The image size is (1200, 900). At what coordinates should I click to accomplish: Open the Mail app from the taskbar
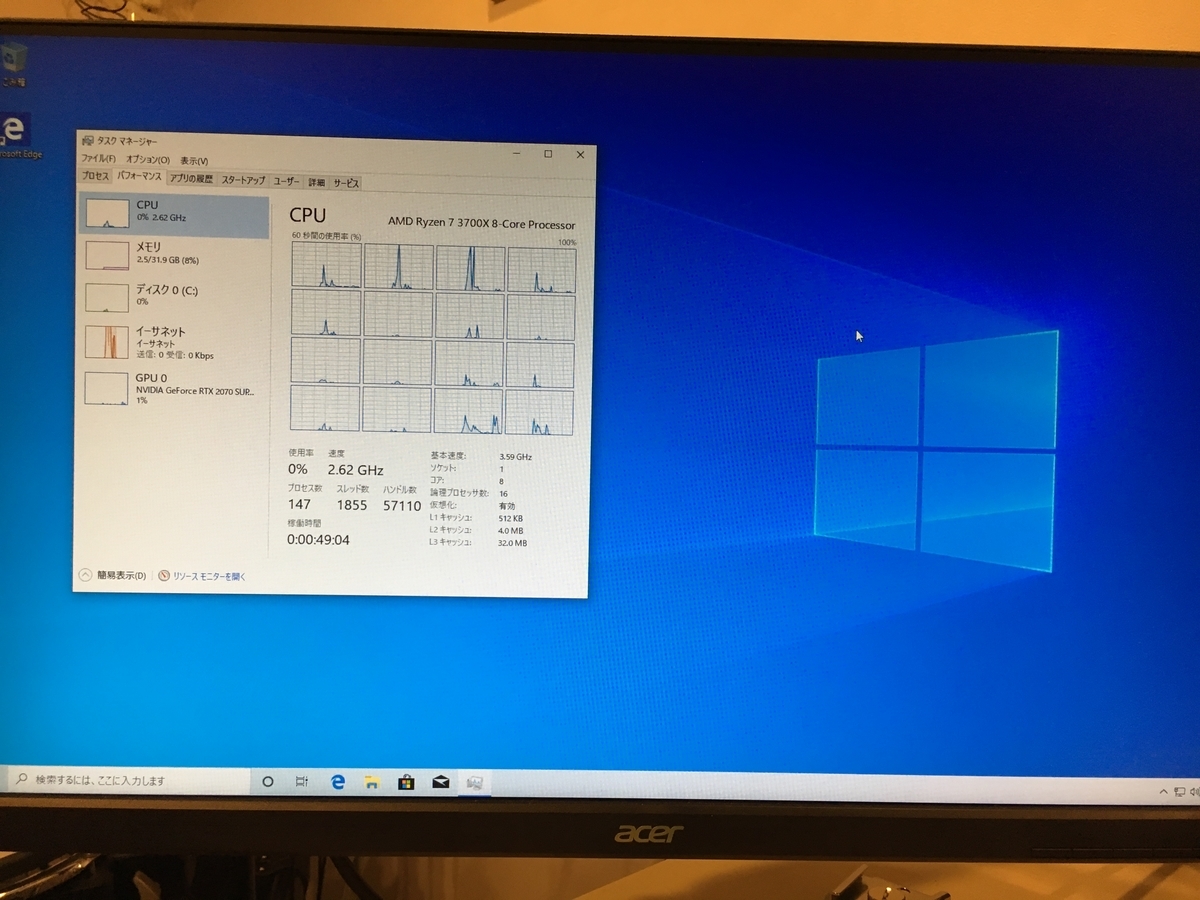point(440,783)
